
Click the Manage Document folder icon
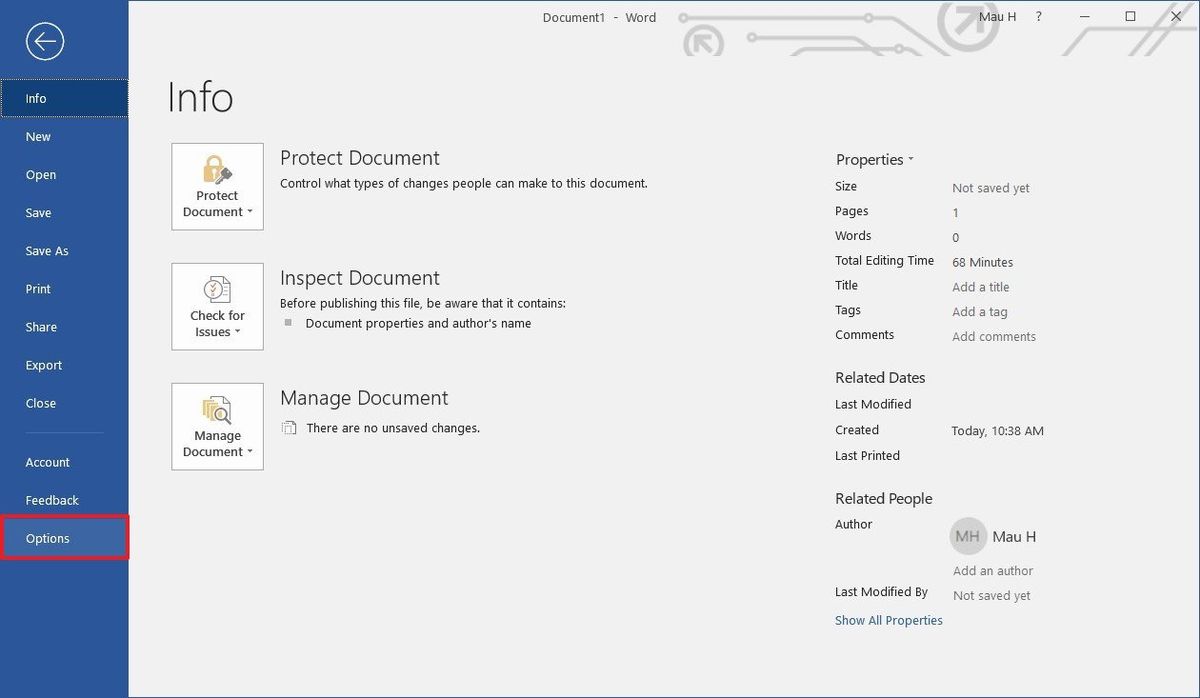217,410
